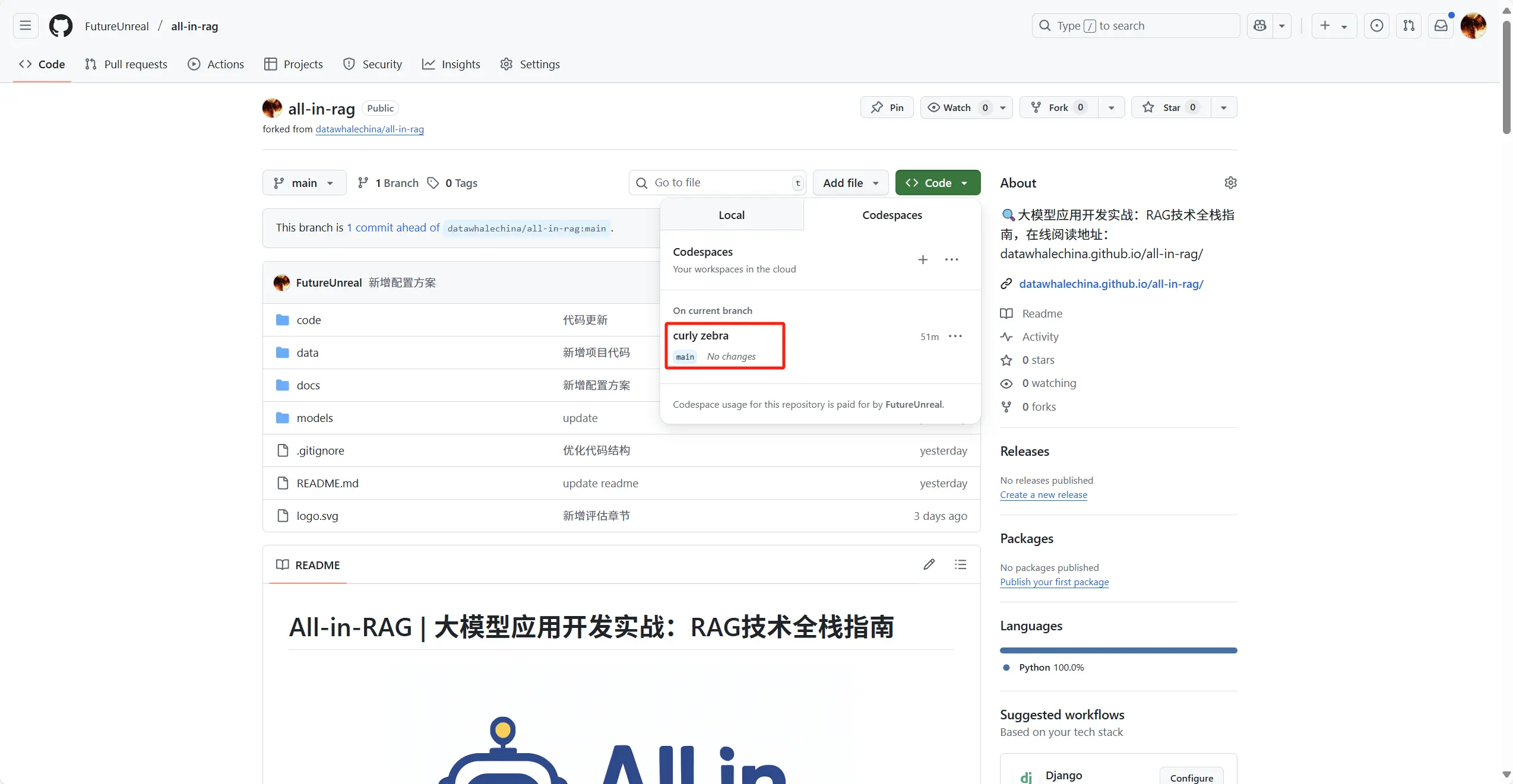Open pull requests icon in top header
1513x784 pixels.
coord(1408,26)
